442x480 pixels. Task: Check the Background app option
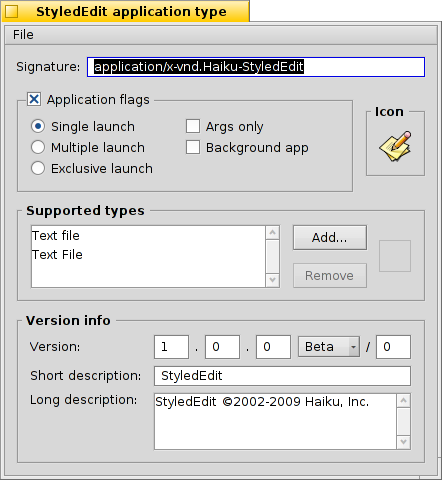pyautogui.click(x=193, y=147)
